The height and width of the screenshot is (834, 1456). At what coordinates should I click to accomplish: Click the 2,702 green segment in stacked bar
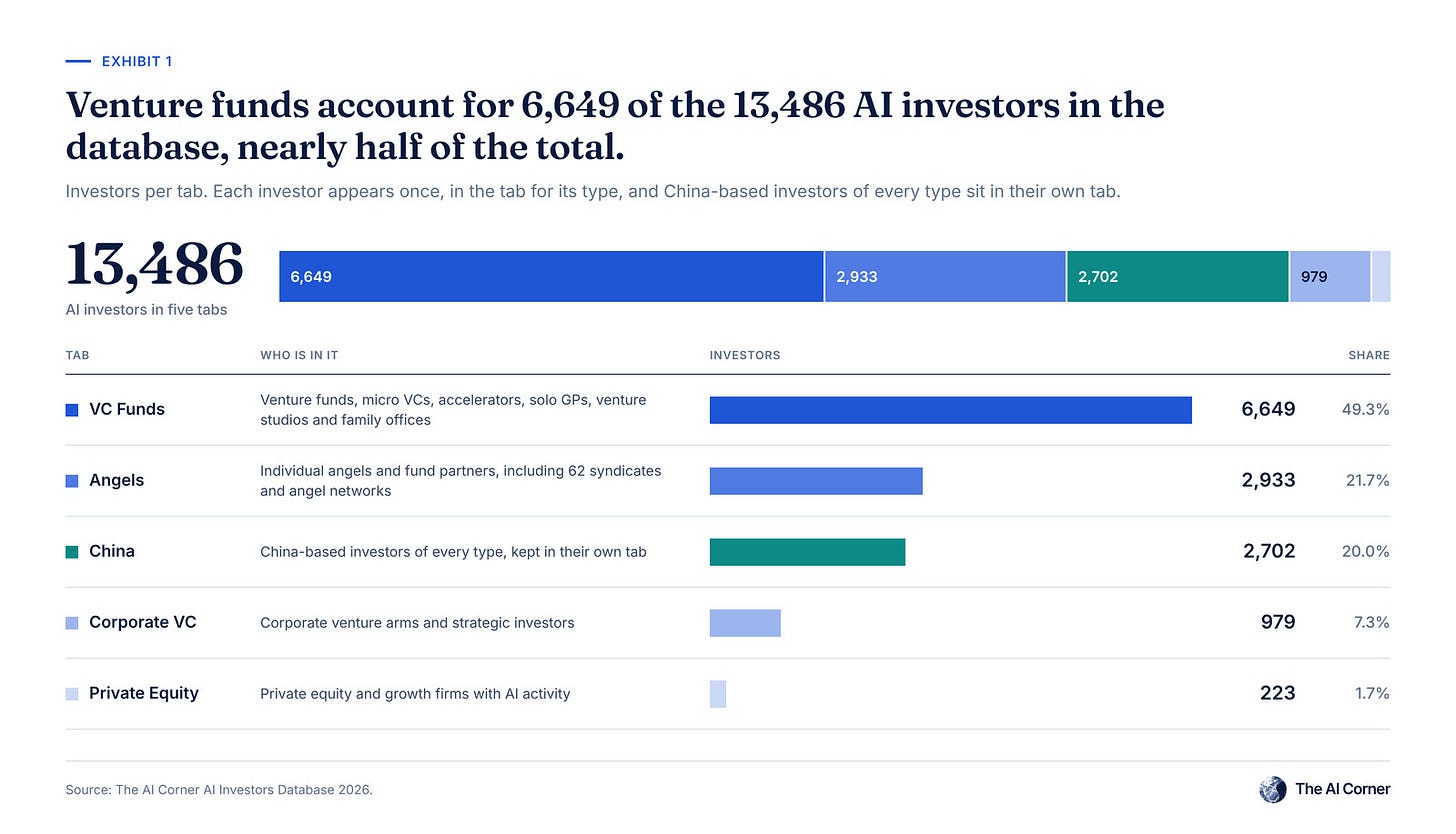tap(1178, 276)
